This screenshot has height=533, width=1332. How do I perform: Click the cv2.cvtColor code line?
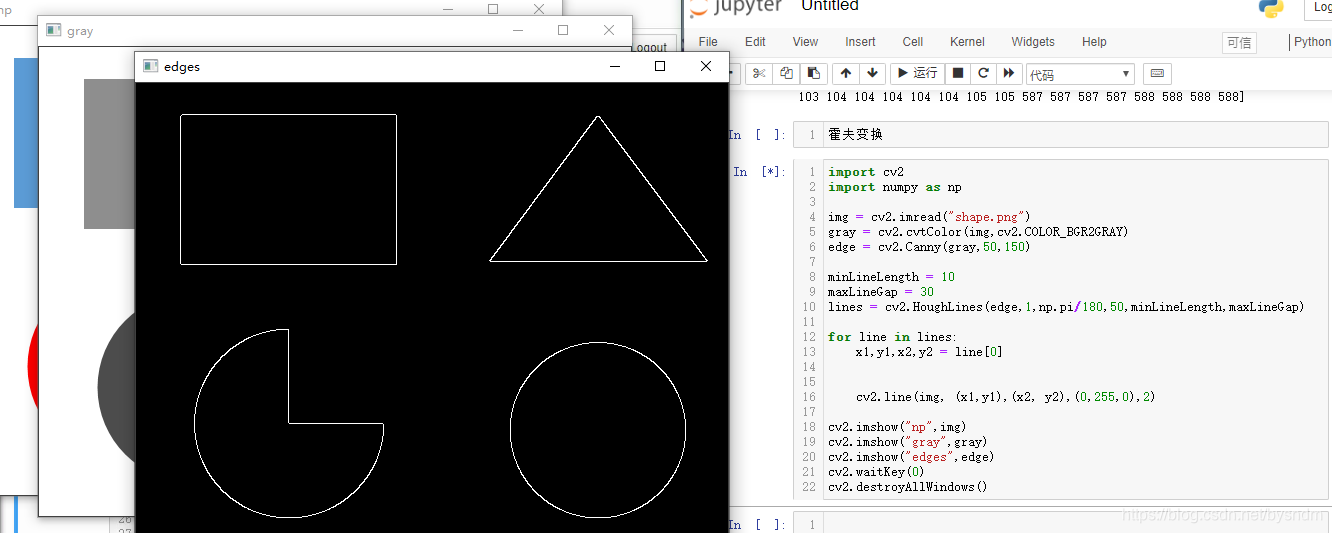pyautogui.click(x=978, y=232)
